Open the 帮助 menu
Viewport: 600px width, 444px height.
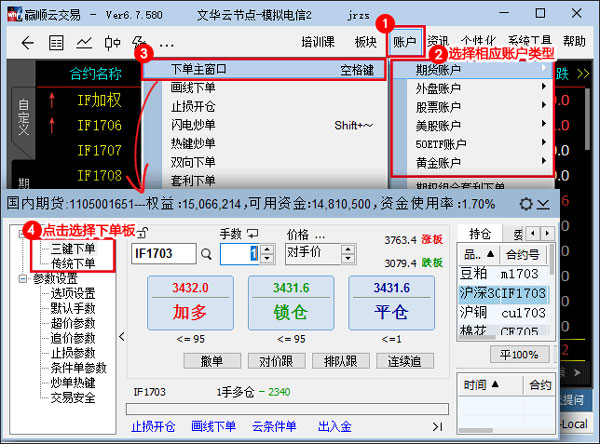point(574,41)
